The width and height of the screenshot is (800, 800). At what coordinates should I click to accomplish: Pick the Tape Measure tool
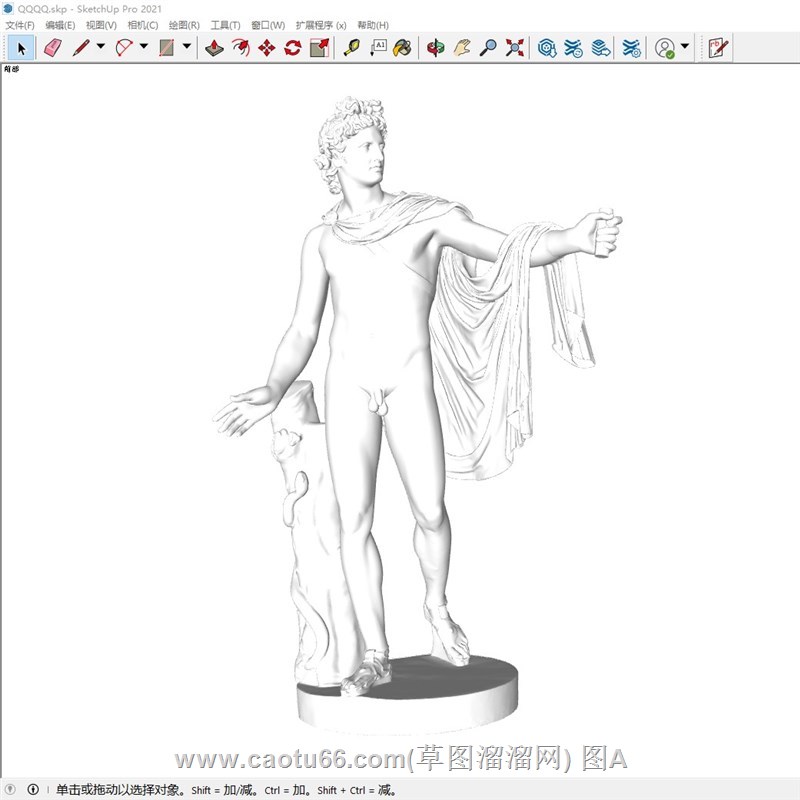point(351,47)
